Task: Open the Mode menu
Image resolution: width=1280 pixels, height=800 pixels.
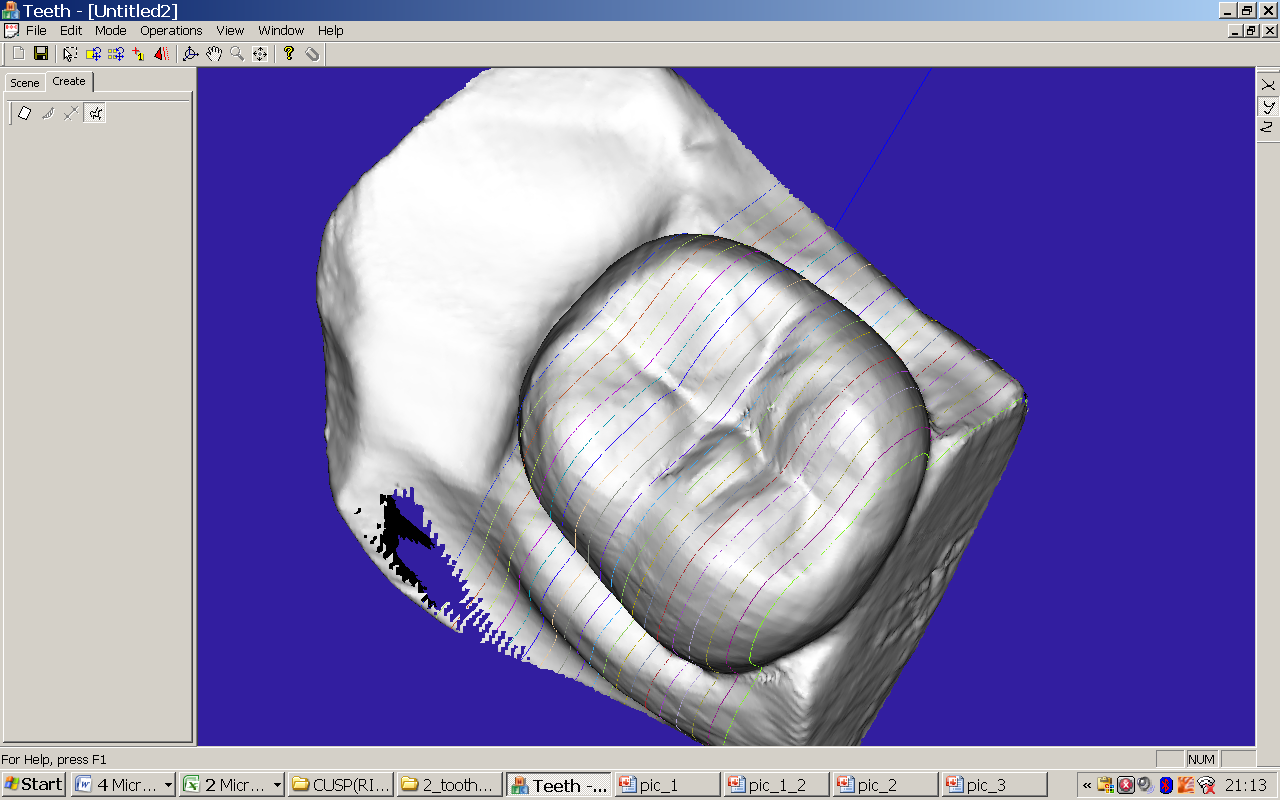Action: [x=111, y=30]
